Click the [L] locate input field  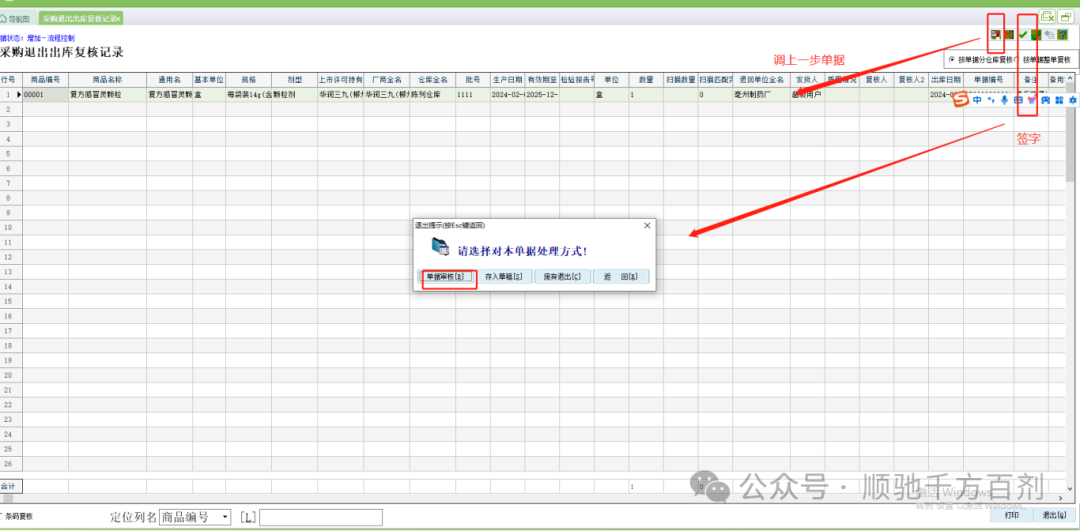tap(320, 517)
